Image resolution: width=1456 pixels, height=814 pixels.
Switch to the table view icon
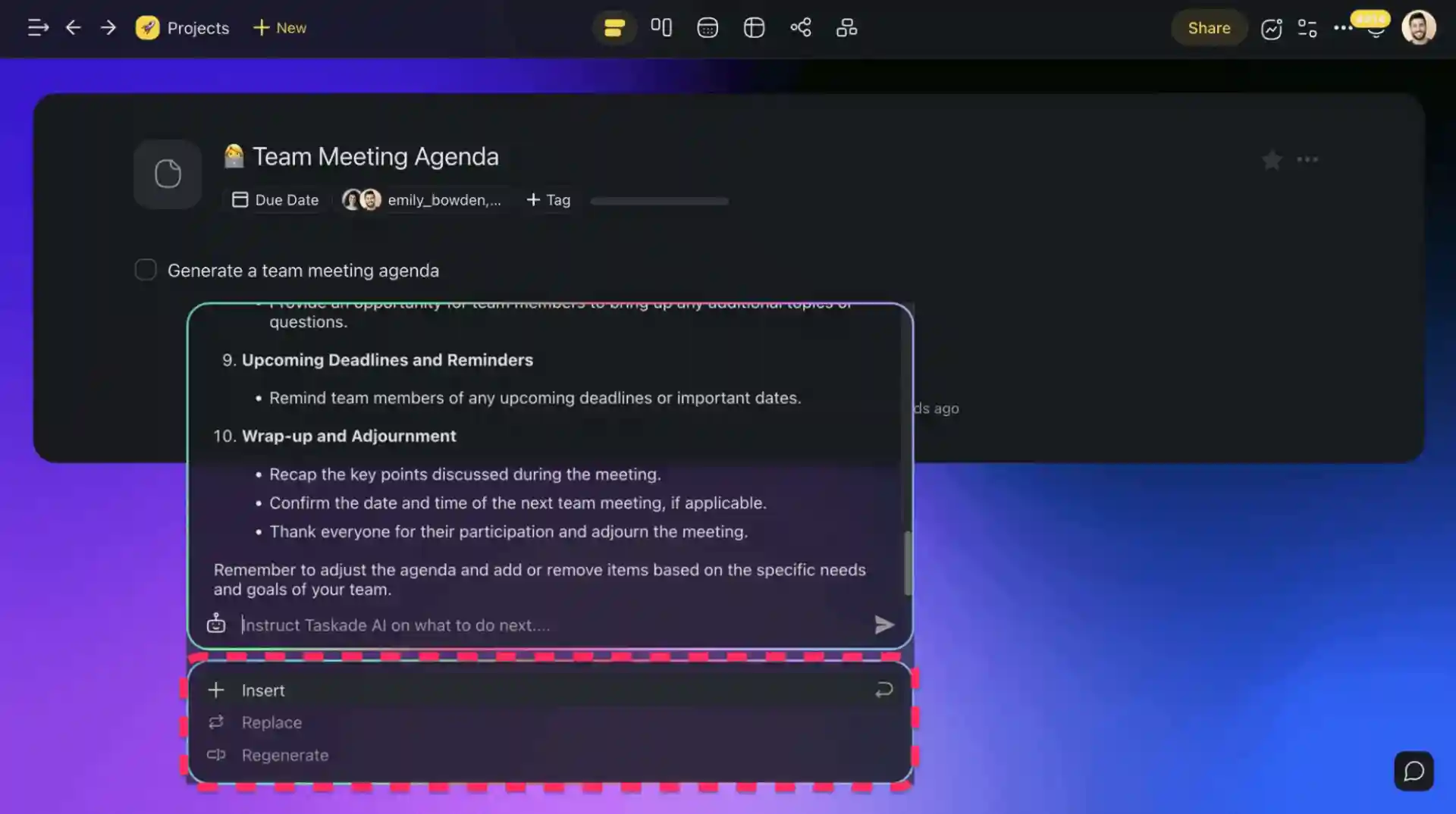pos(754,28)
